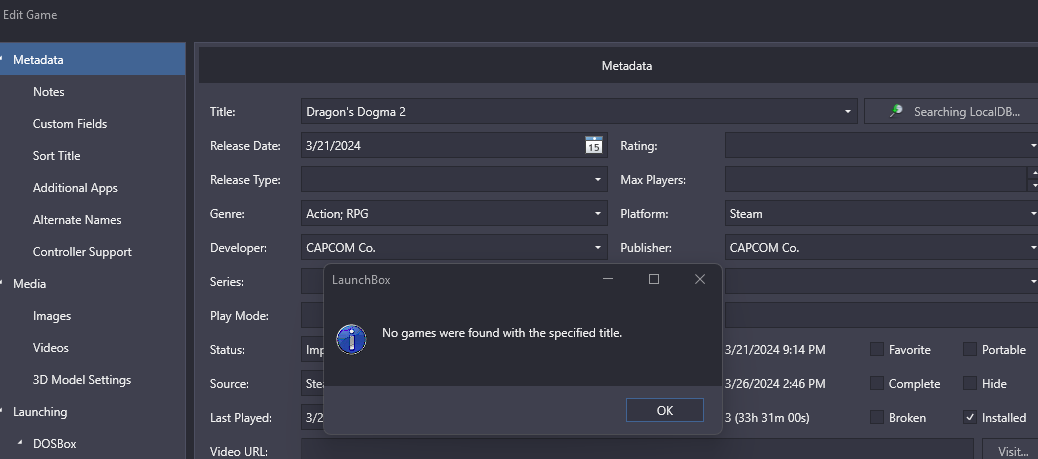Image resolution: width=1038 pixels, height=459 pixels.
Task: Open the Additional Apps section
Action: click(x=75, y=187)
